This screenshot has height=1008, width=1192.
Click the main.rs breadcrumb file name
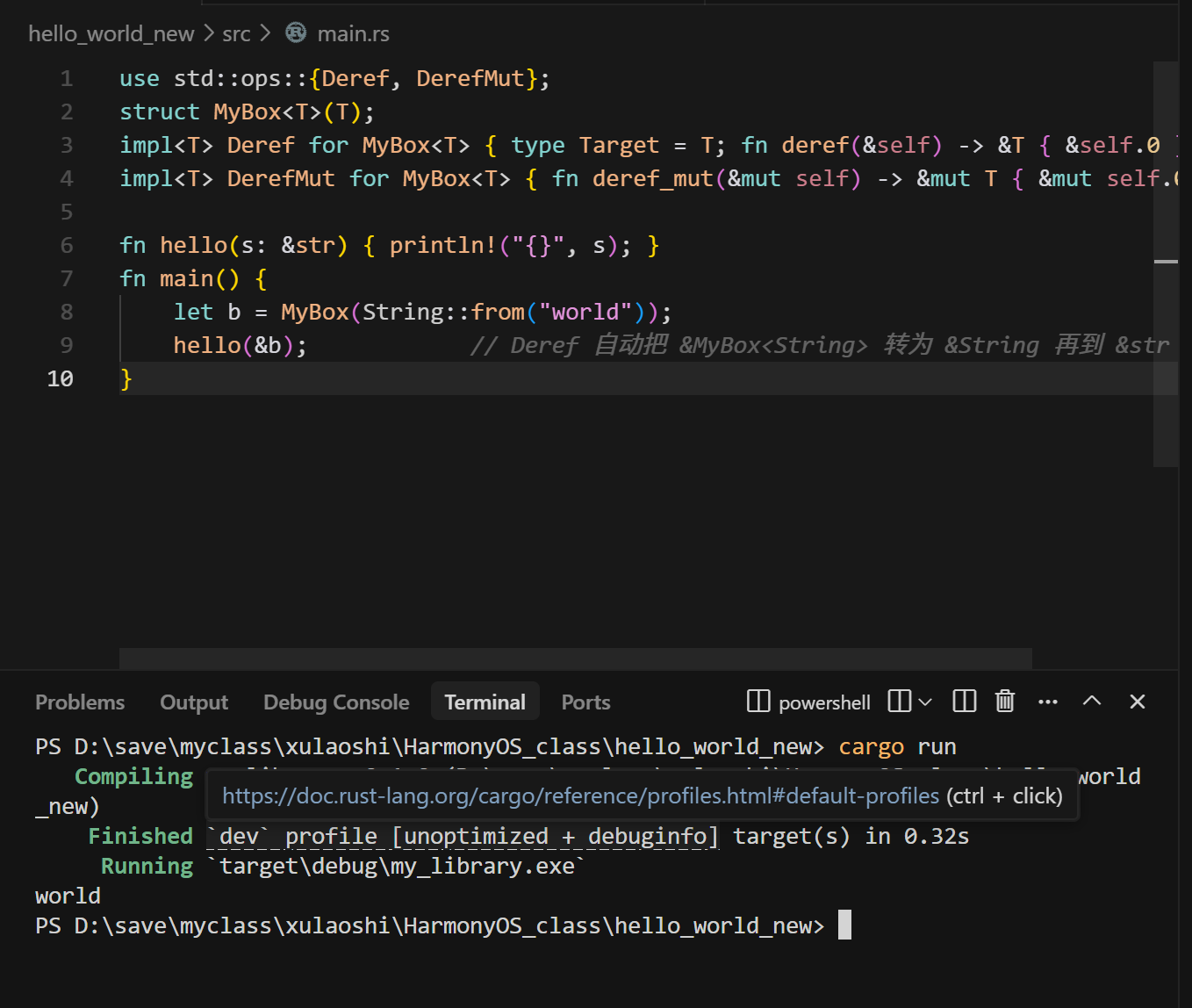pyautogui.click(x=353, y=33)
